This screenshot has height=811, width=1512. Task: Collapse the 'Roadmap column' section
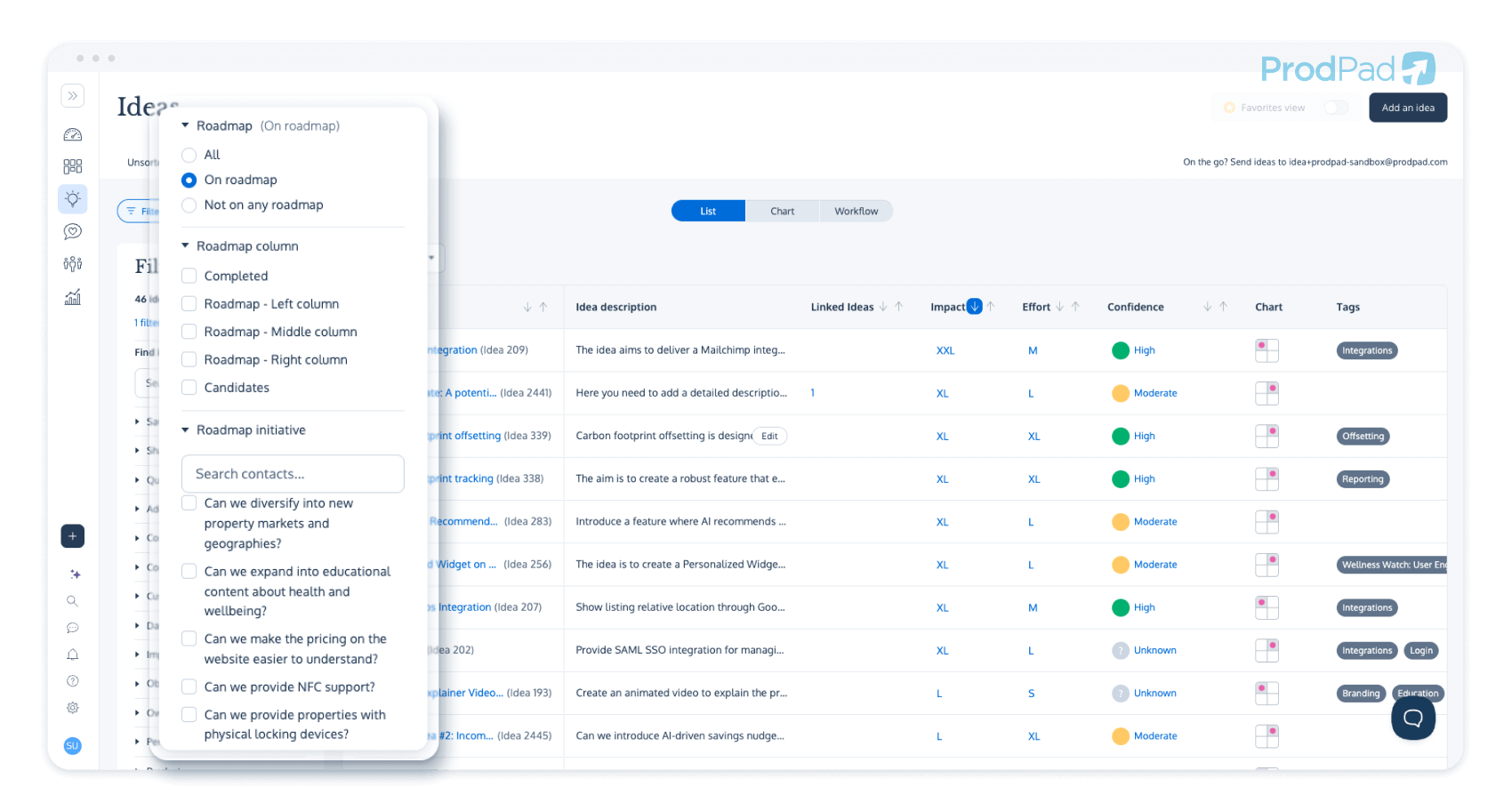point(184,245)
